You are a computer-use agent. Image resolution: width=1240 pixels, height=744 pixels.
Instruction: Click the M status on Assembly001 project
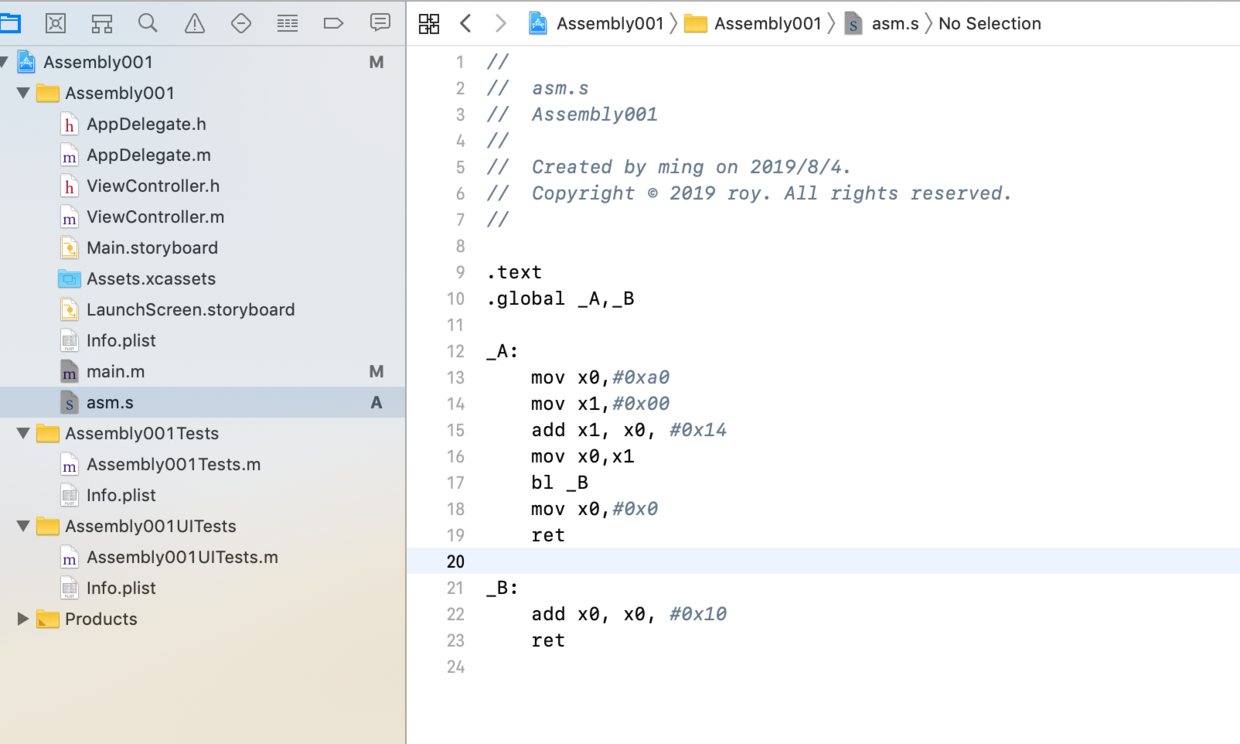(376, 62)
